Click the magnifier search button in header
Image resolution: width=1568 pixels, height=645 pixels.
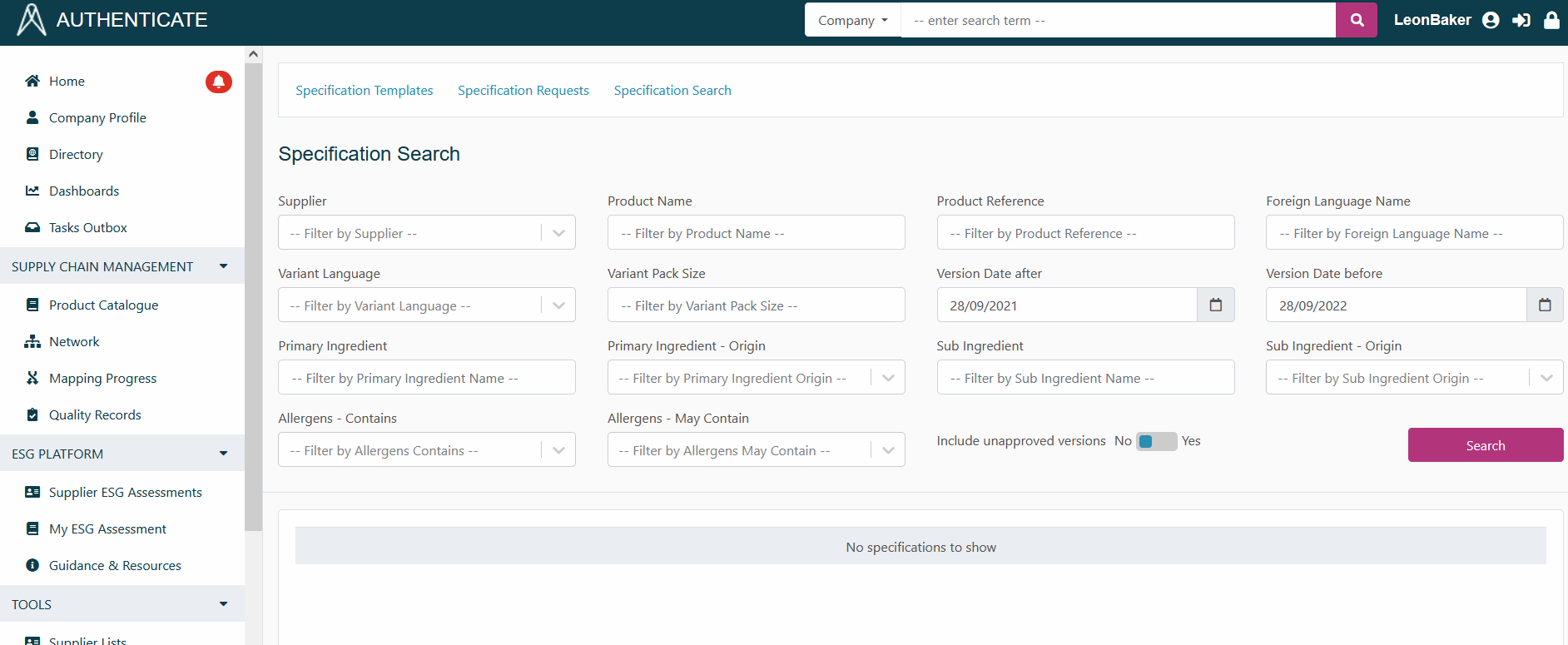(x=1357, y=20)
